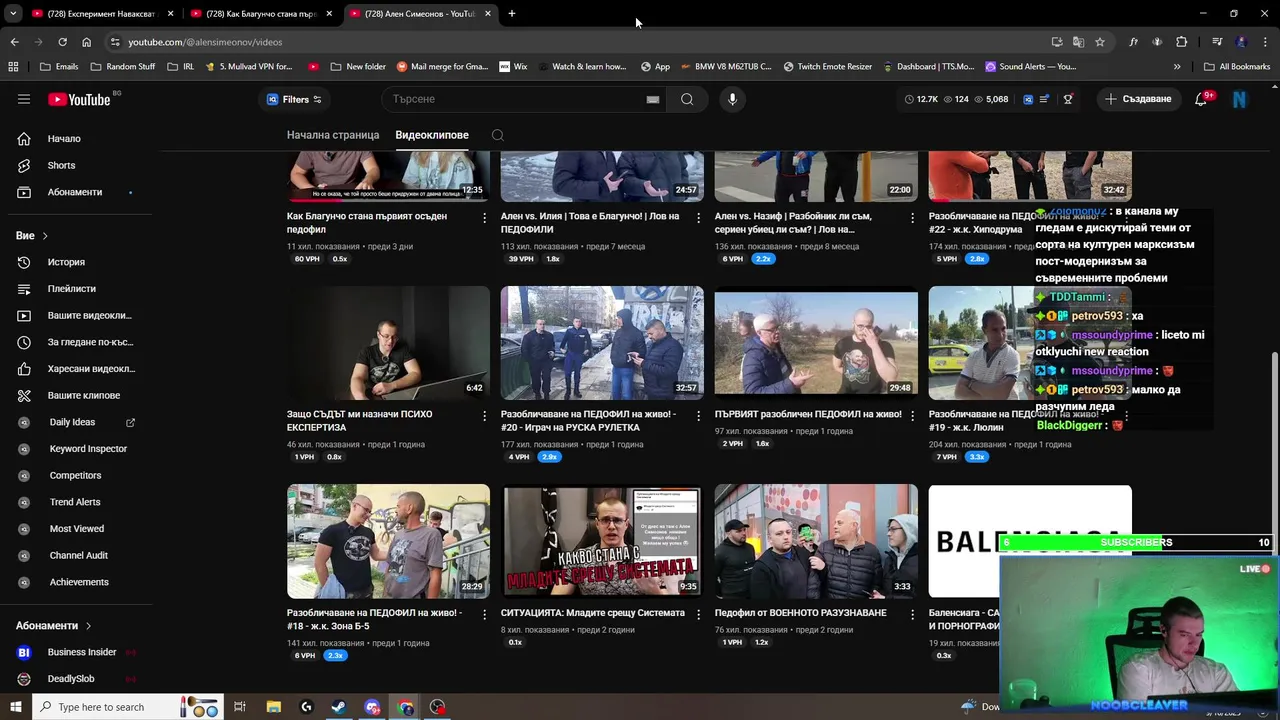Open the Steam icon in the taskbar
The height and width of the screenshot is (720, 1280).
click(339, 707)
